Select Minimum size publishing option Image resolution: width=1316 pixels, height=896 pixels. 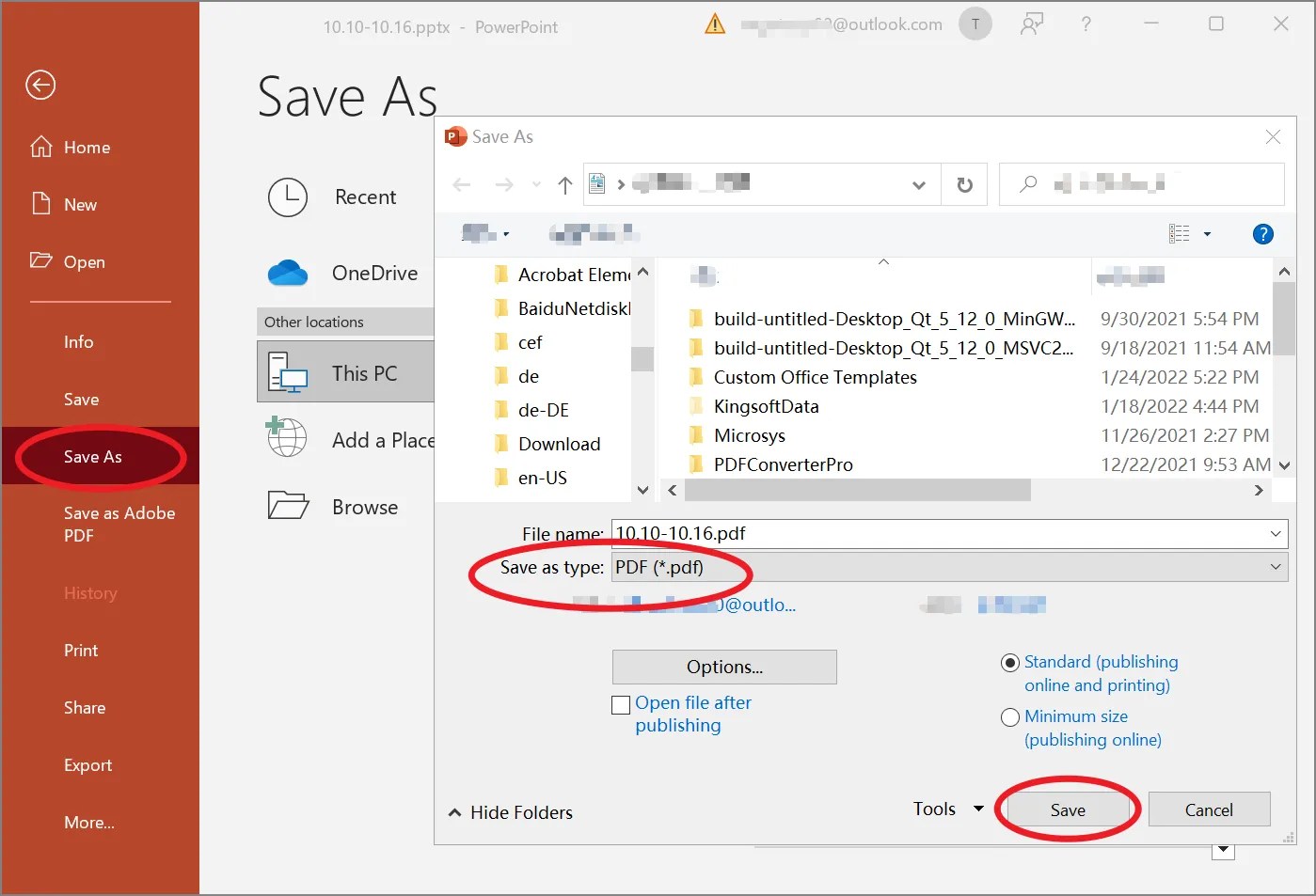click(1009, 716)
